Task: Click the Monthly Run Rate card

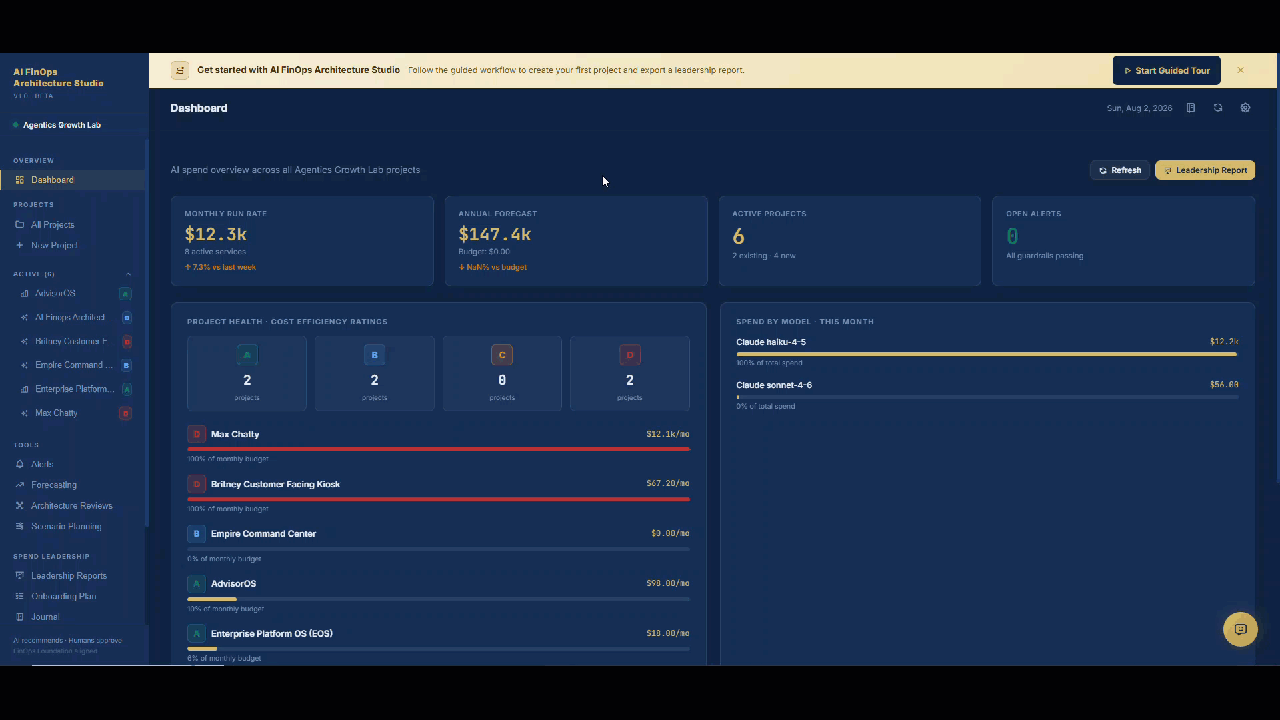Action: tap(302, 241)
